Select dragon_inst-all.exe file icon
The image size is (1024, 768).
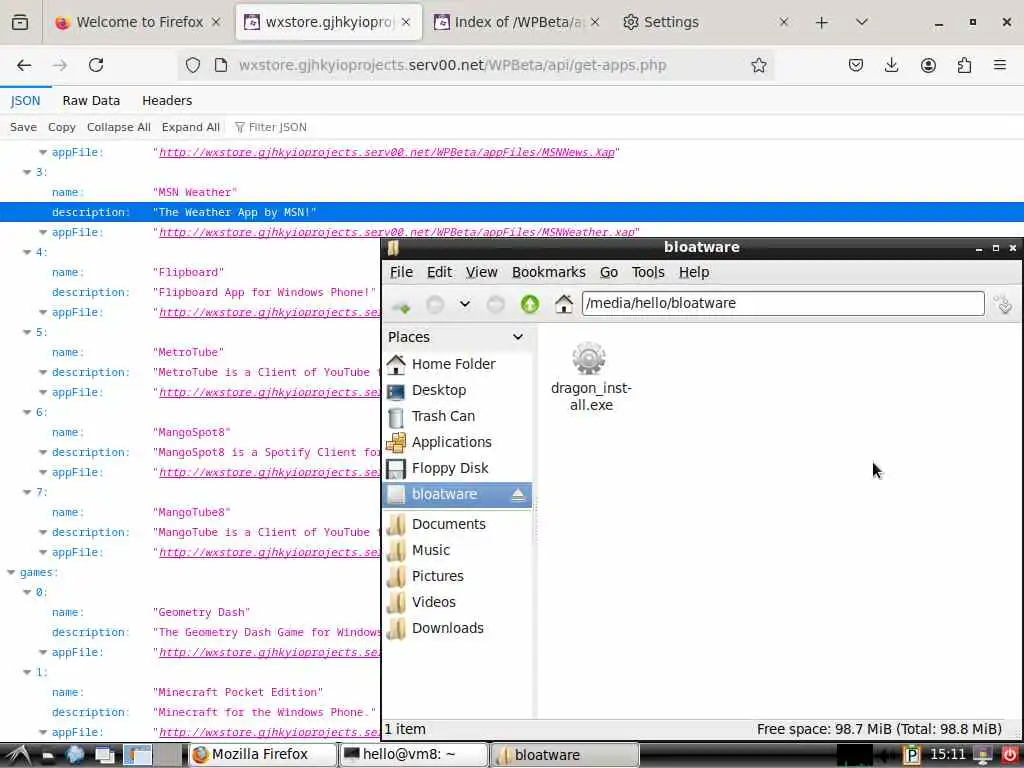[589, 359]
